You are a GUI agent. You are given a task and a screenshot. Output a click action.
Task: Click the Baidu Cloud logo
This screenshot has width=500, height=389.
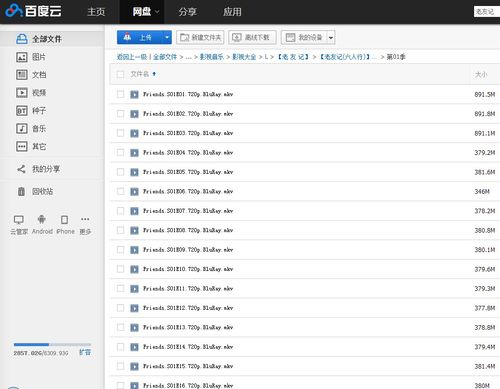tap(33, 11)
